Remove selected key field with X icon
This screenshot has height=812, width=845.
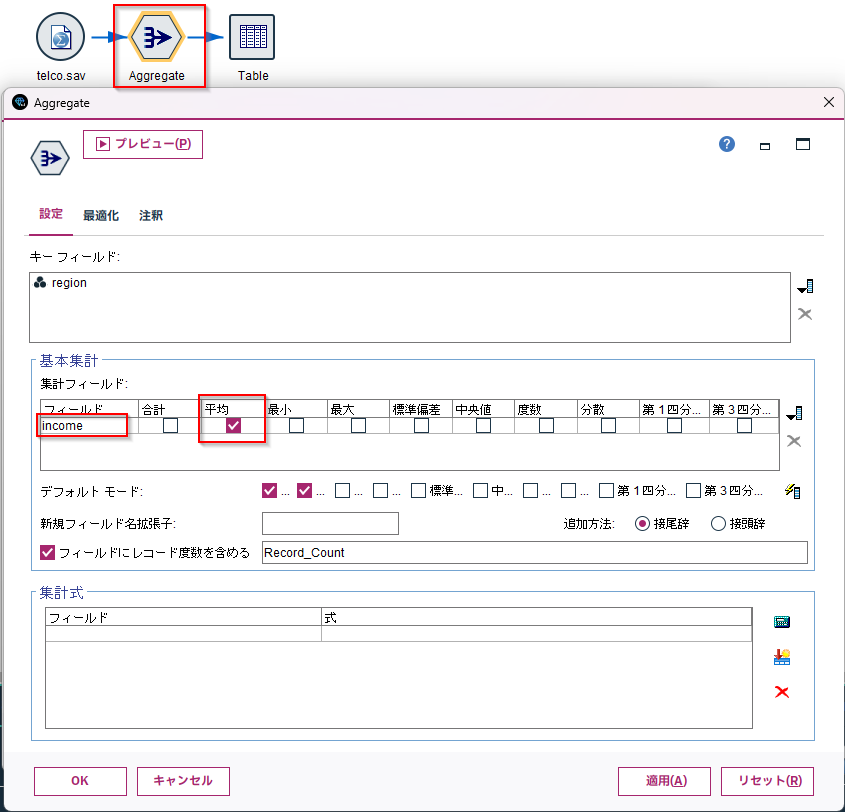805,314
